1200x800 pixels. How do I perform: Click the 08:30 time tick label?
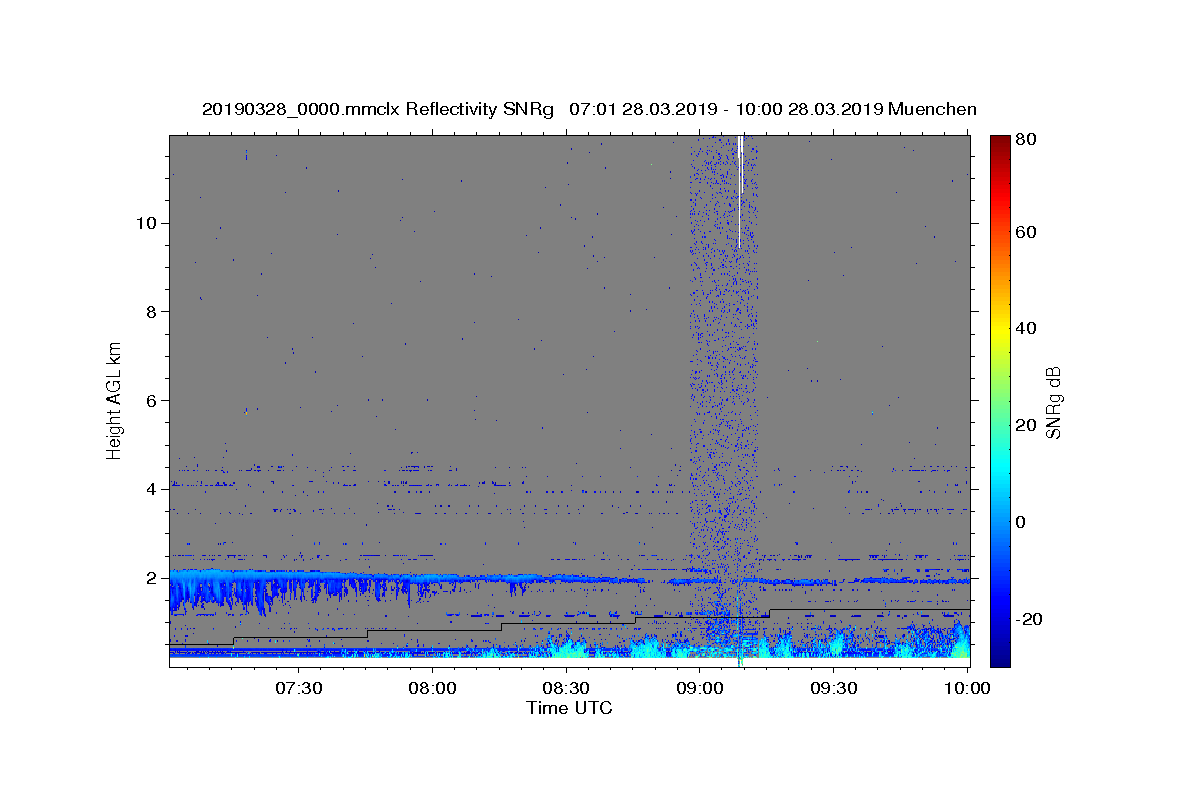coord(566,688)
